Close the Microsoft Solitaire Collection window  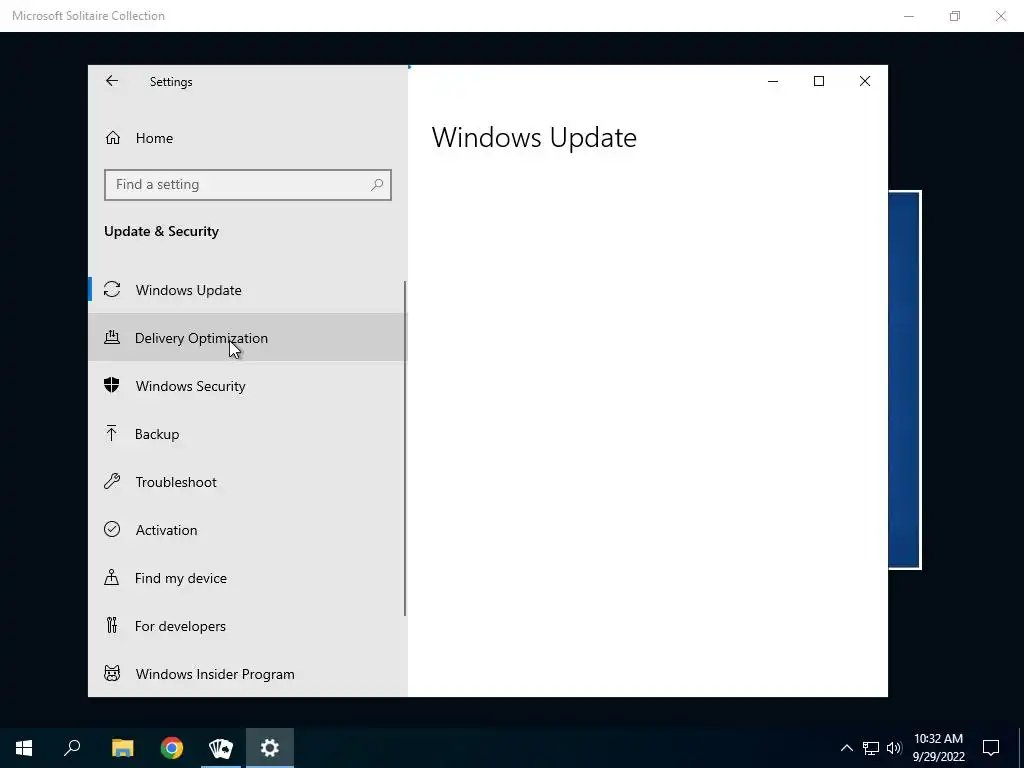point(1000,16)
